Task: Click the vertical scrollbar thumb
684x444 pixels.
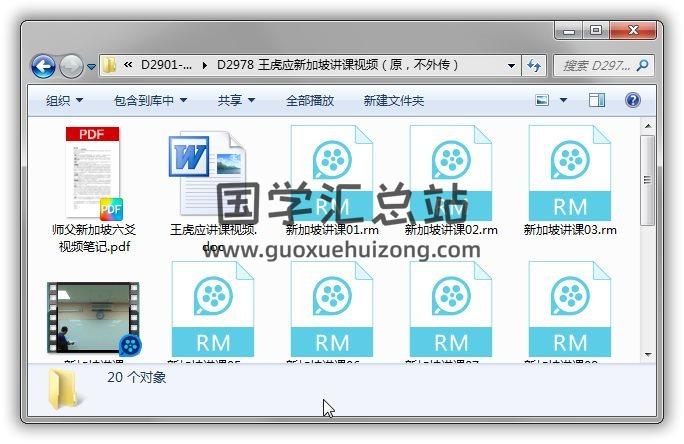Action: tap(648, 180)
